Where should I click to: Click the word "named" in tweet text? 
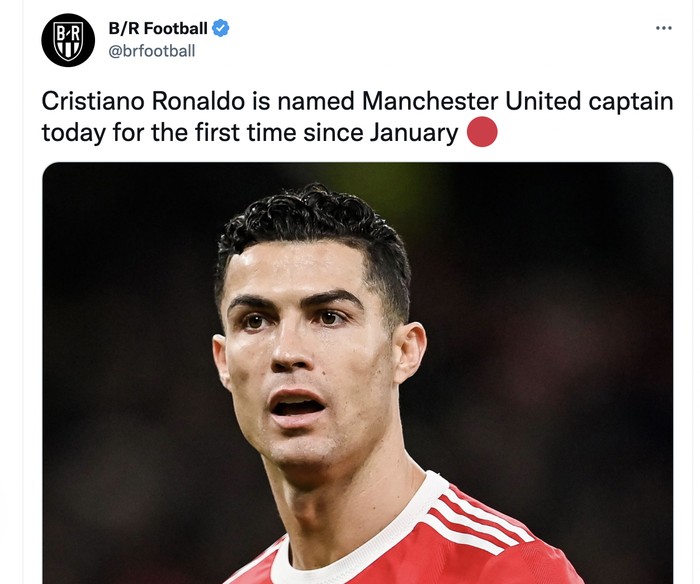316,101
